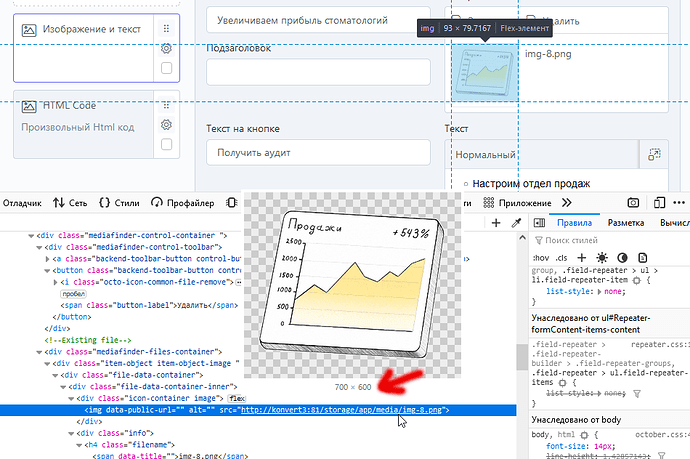Collapse the mediafinder-control-toolbar div node
690x459 pixels.
click(x=39, y=247)
